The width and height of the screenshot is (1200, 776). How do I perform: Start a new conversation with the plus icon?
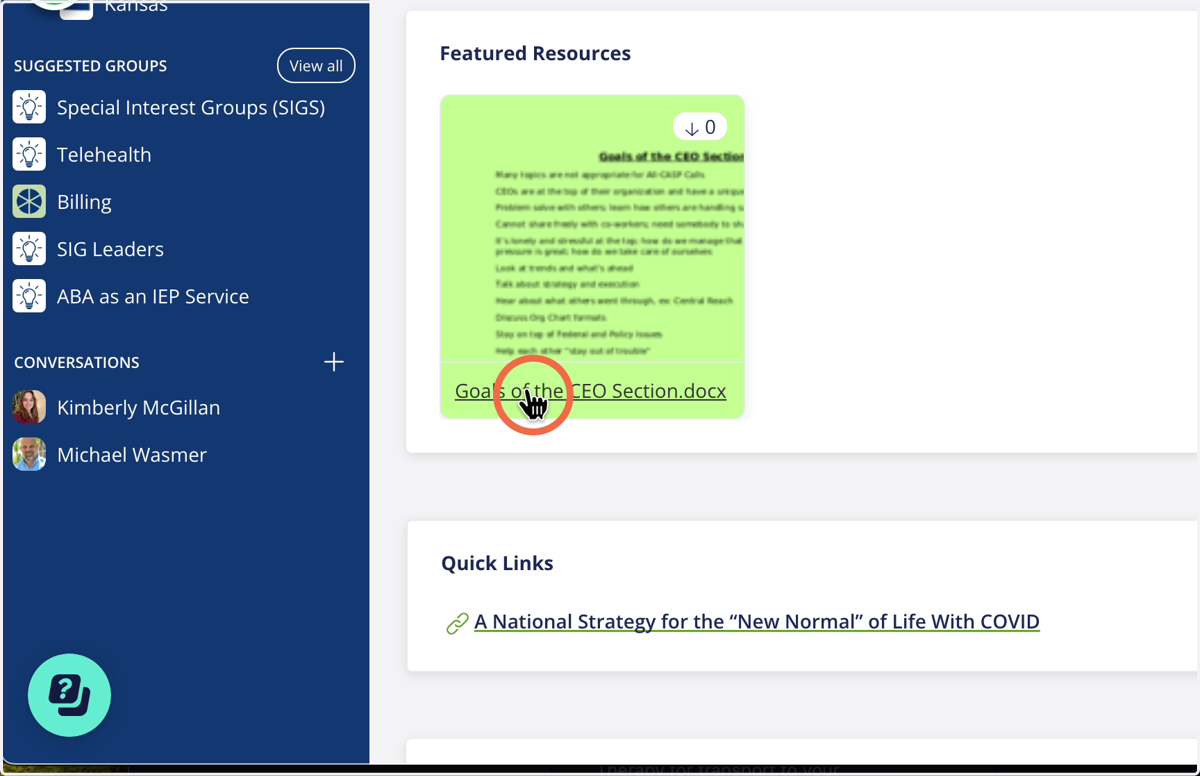tap(334, 362)
